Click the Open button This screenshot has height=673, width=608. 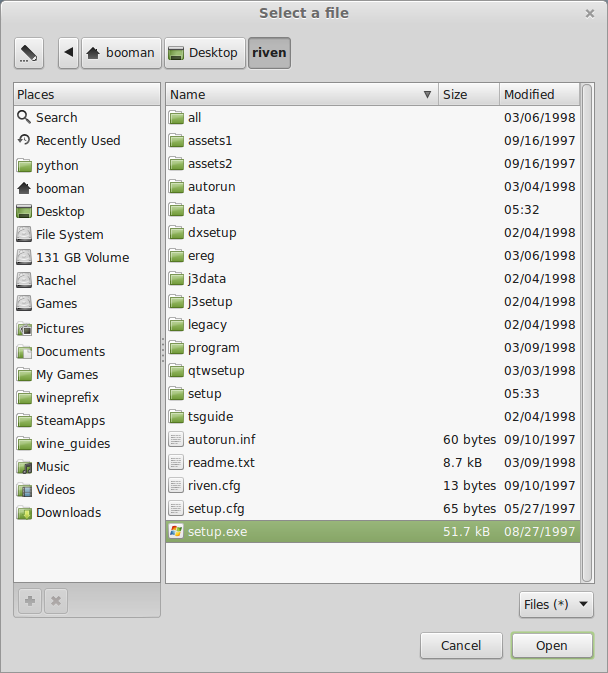552,646
